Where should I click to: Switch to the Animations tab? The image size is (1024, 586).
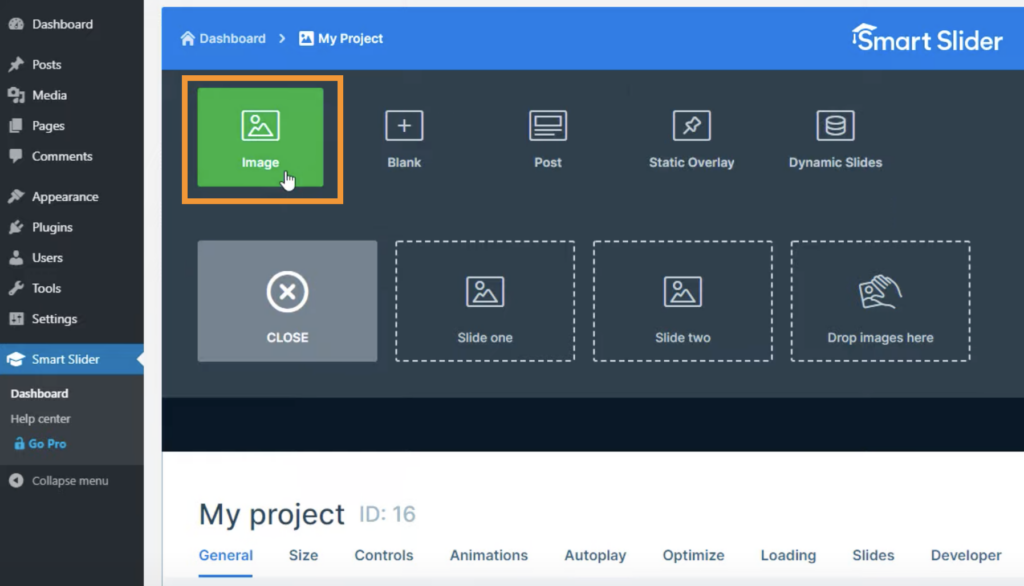click(488, 555)
